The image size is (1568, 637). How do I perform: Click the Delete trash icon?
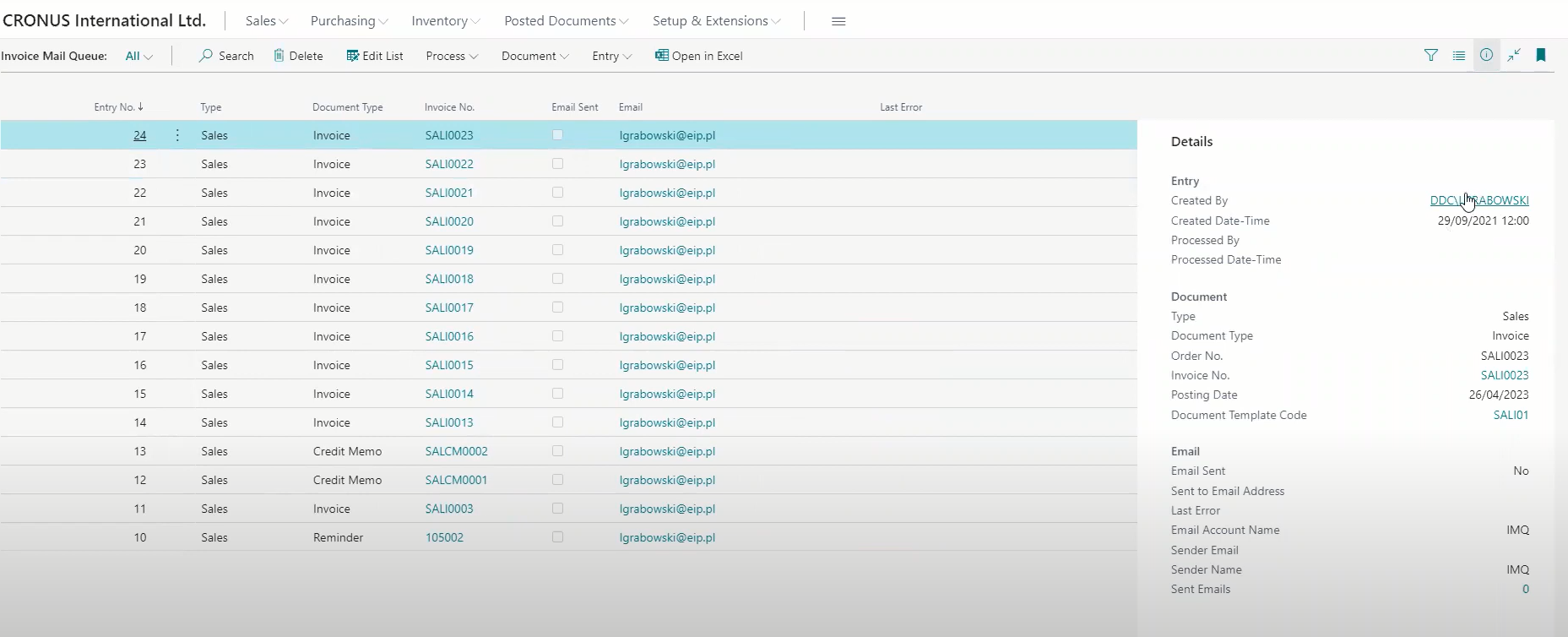pos(279,56)
